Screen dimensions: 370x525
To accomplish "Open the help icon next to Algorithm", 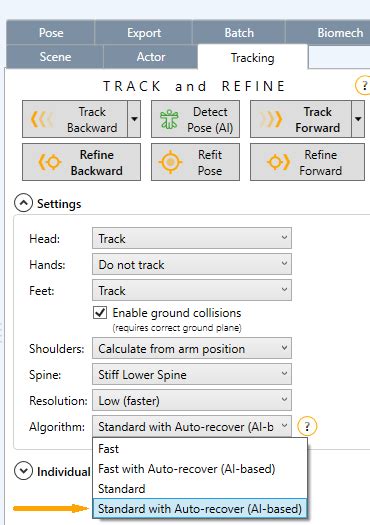I will 307,426.
